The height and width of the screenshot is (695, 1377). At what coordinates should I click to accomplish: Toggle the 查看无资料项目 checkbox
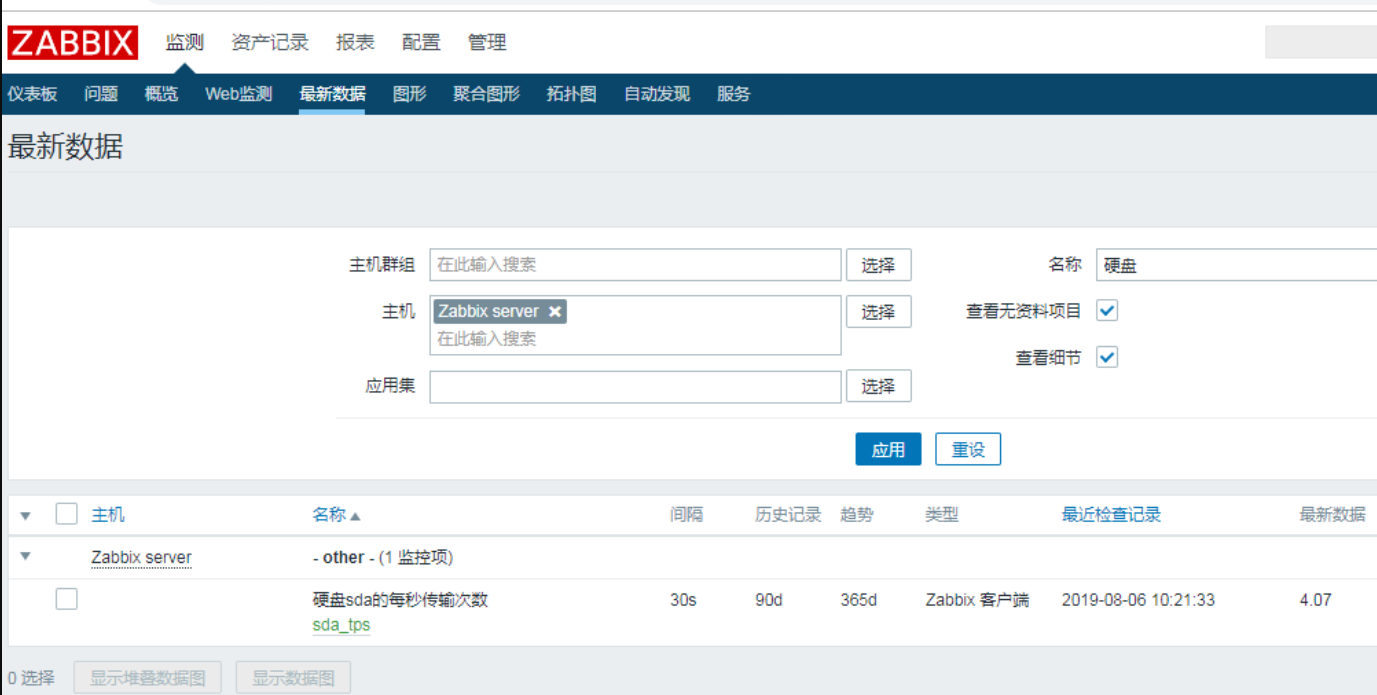(x=1107, y=310)
